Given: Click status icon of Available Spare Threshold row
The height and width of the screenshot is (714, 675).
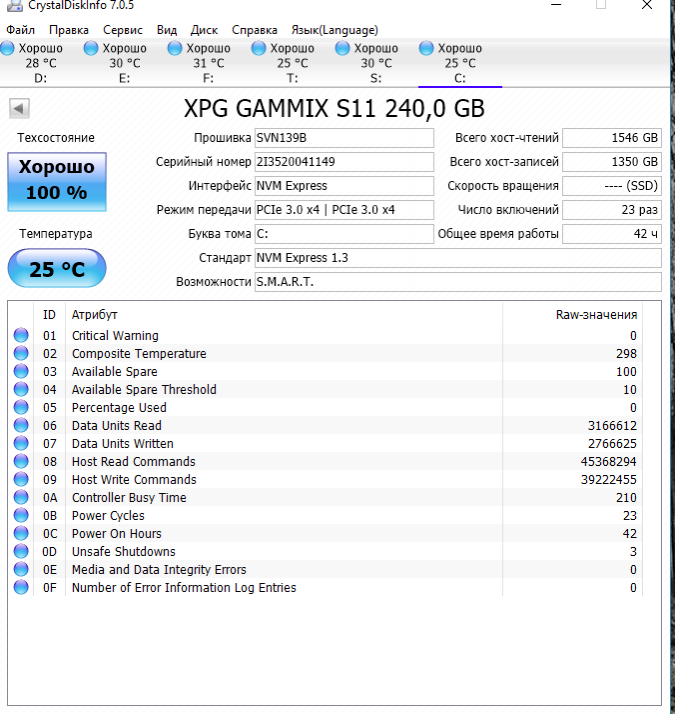Looking at the screenshot, I should [21, 389].
